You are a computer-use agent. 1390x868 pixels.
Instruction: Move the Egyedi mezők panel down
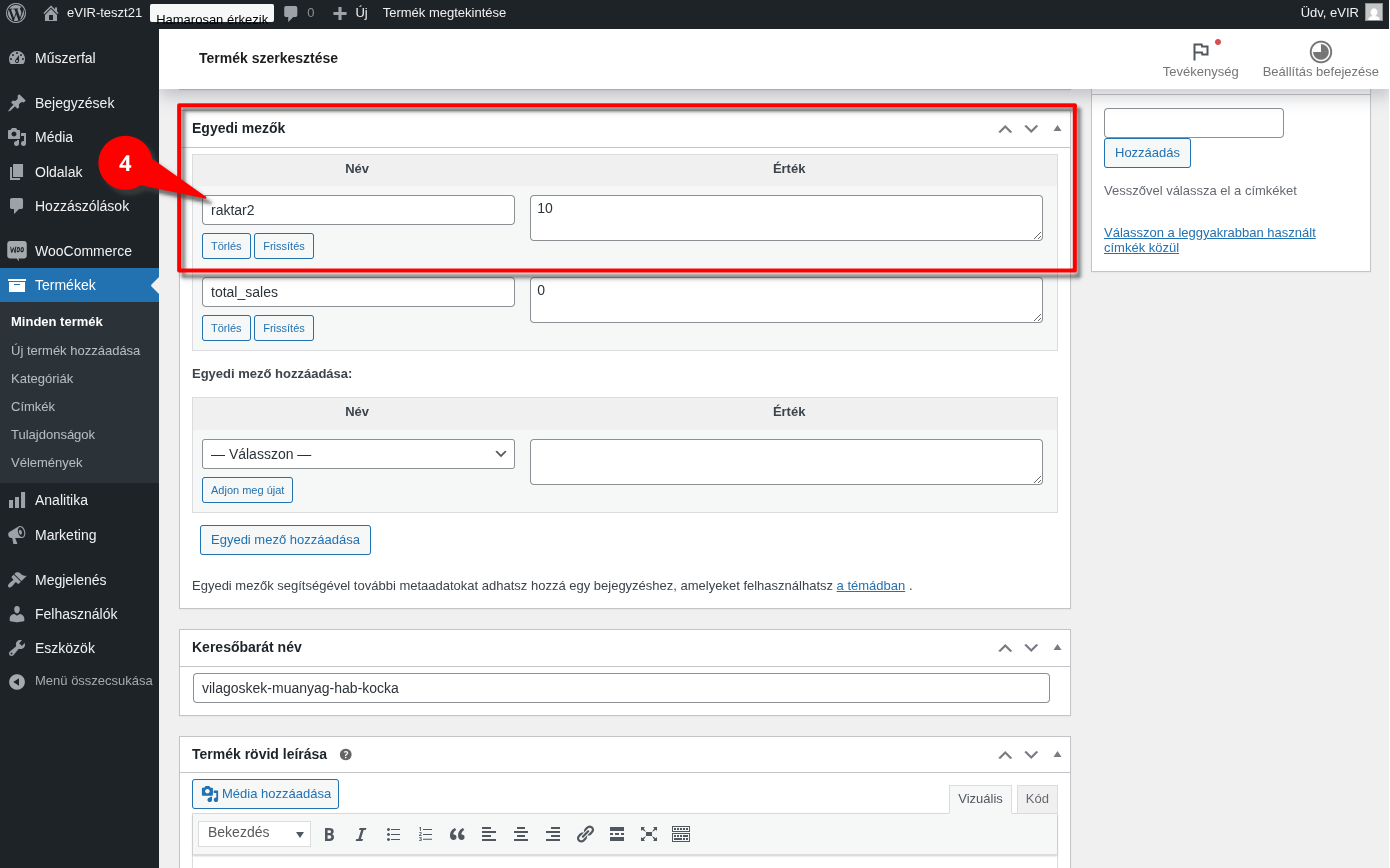click(1031, 128)
